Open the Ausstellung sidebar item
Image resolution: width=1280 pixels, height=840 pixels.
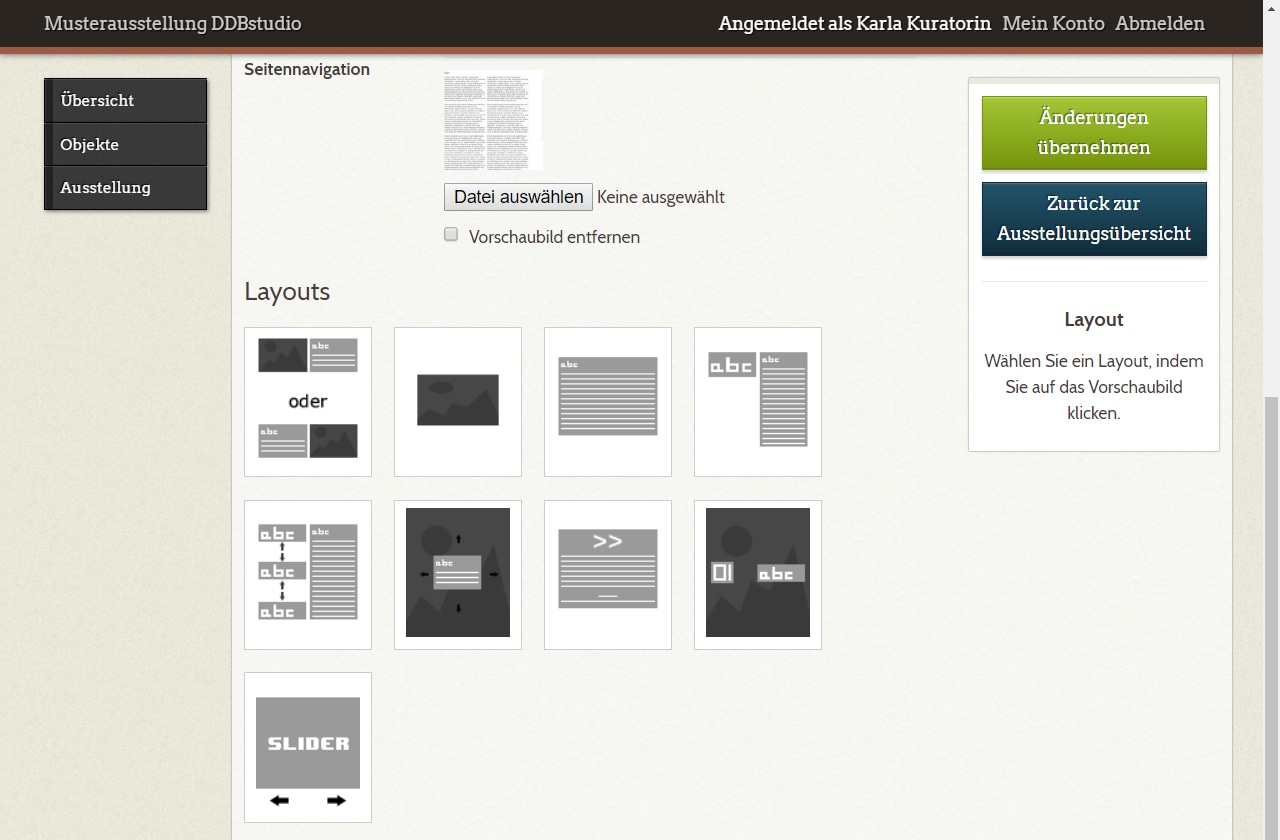(125, 187)
